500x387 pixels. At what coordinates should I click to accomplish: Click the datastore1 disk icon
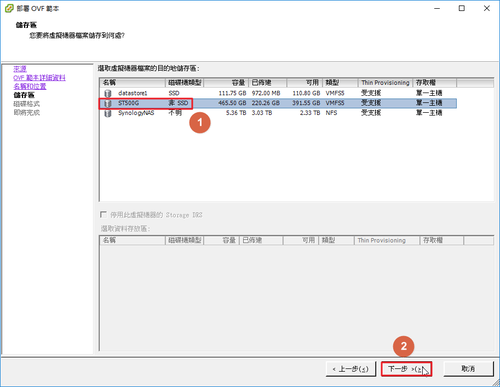(108, 93)
